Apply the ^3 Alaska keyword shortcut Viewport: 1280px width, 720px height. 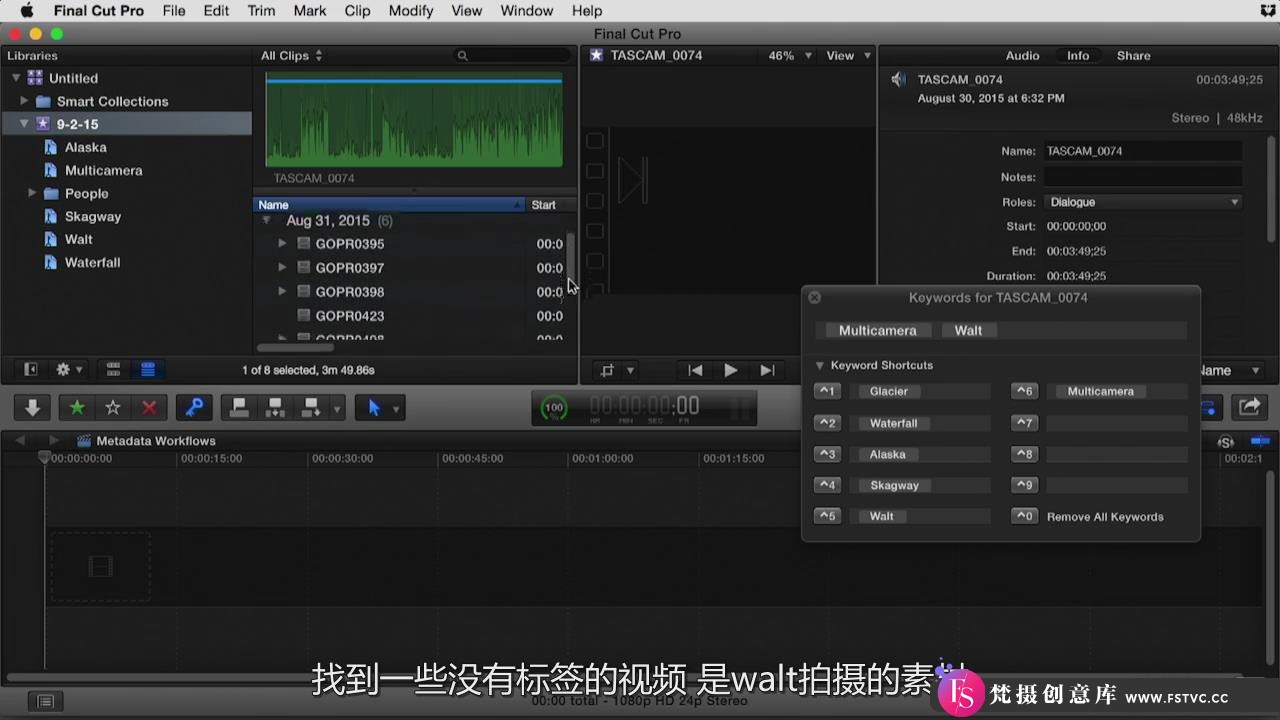point(827,454)
